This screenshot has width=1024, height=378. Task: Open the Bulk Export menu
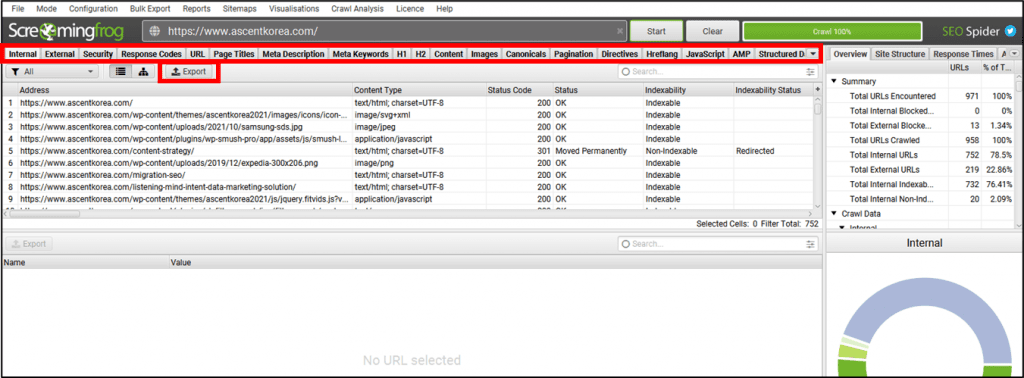click(x=149, y=9)
